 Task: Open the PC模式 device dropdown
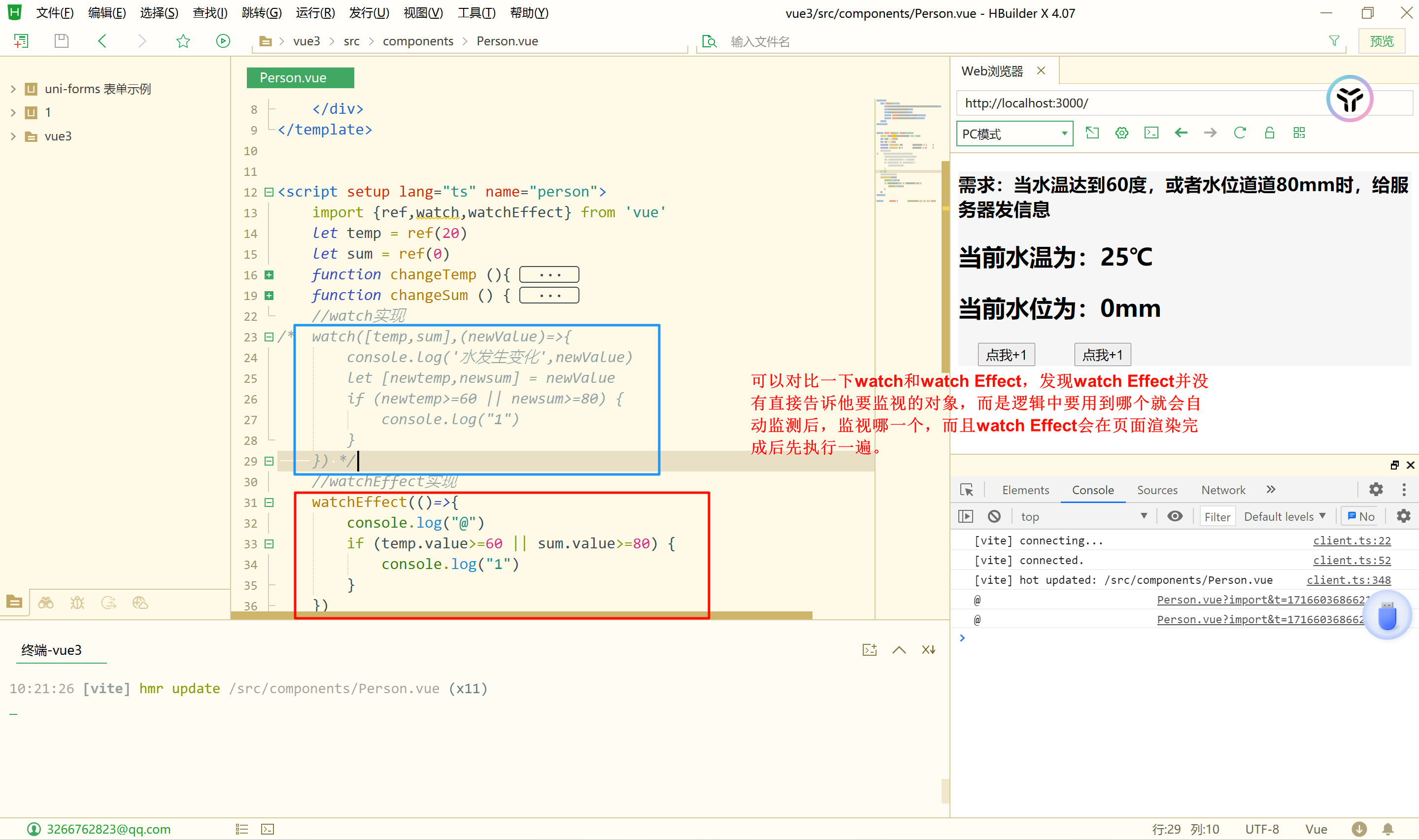point(1014,134)
